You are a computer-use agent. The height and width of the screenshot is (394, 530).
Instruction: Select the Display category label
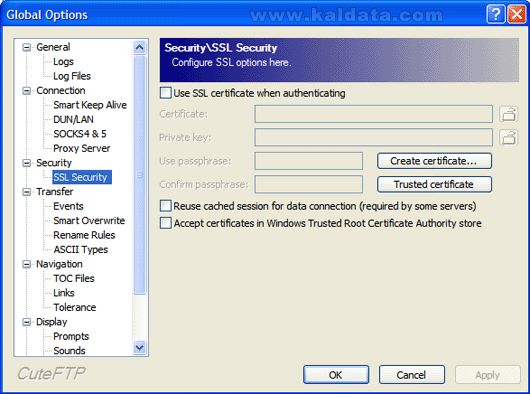(52, 322)
